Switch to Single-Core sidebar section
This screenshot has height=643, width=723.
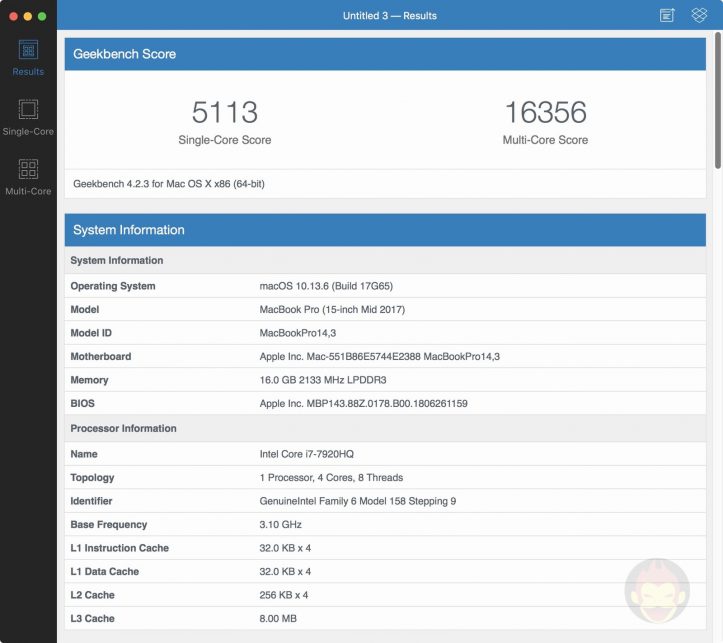(x=28, y=118)
